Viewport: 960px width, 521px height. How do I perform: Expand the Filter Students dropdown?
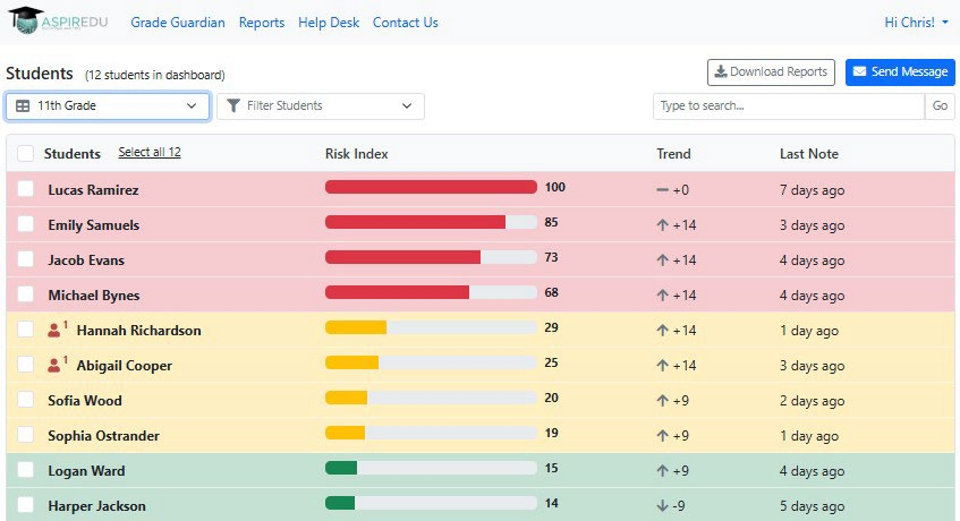click(x=320, y=106)
